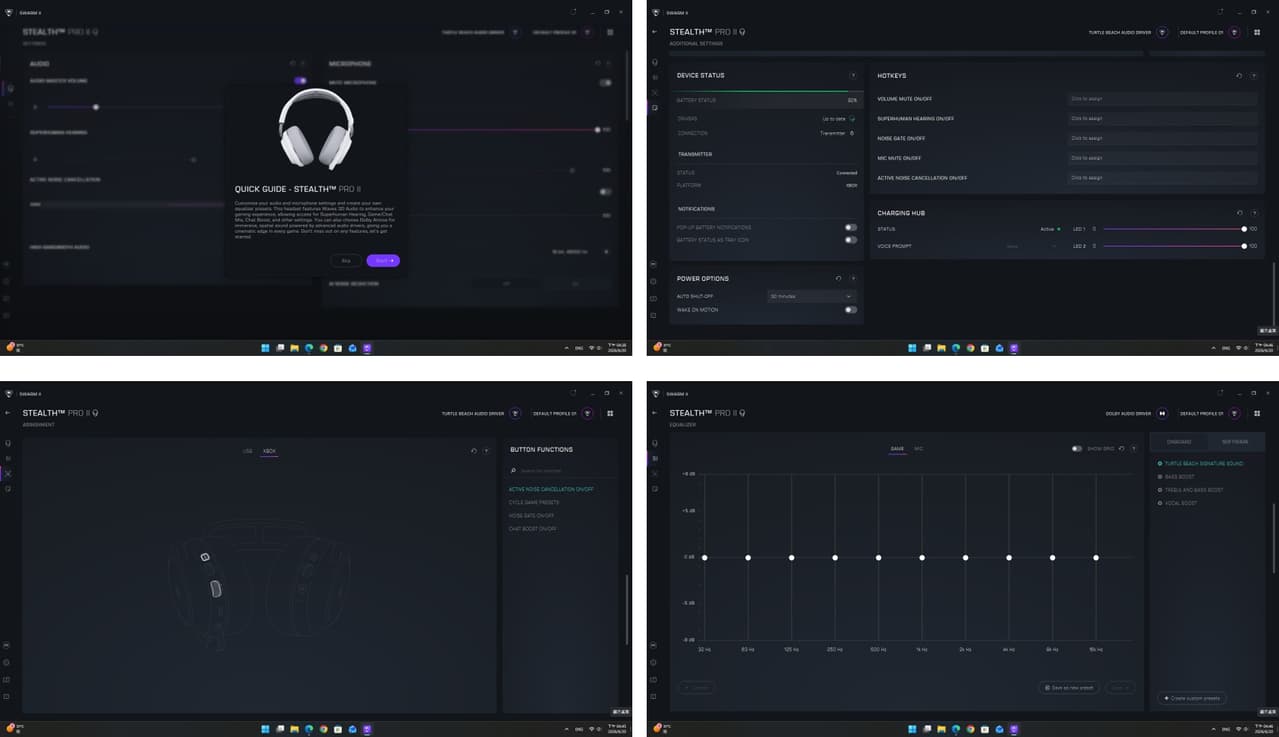Select Active Noise Cancellation On/Off button function
This screenshot has width=1279, height=737.
551,489
